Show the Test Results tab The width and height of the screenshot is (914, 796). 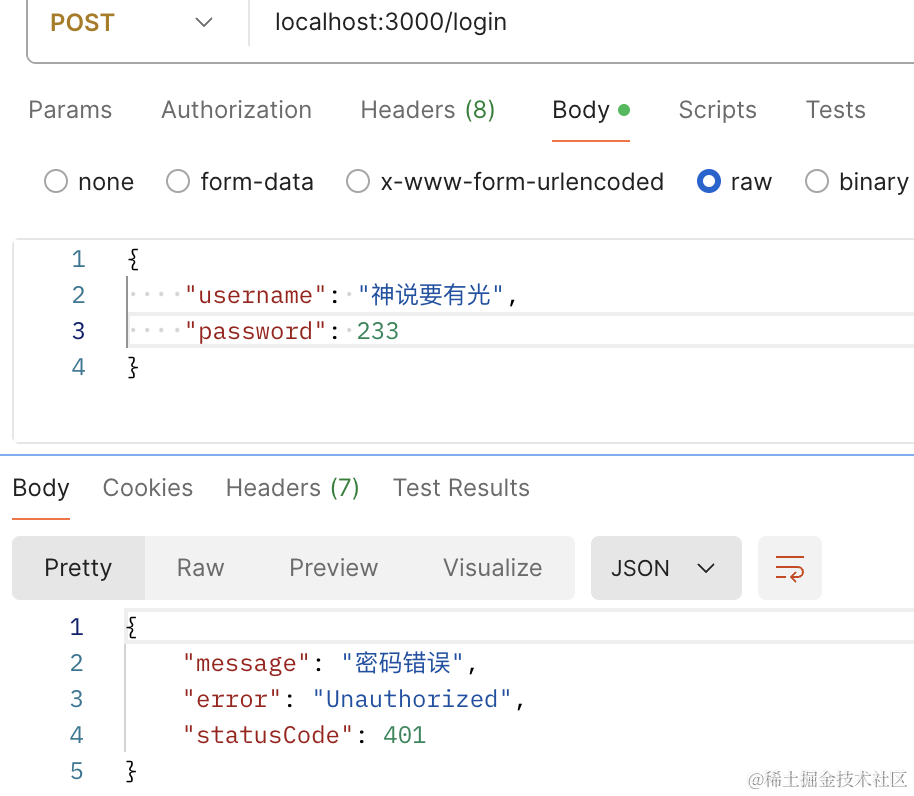coord(461,488)
